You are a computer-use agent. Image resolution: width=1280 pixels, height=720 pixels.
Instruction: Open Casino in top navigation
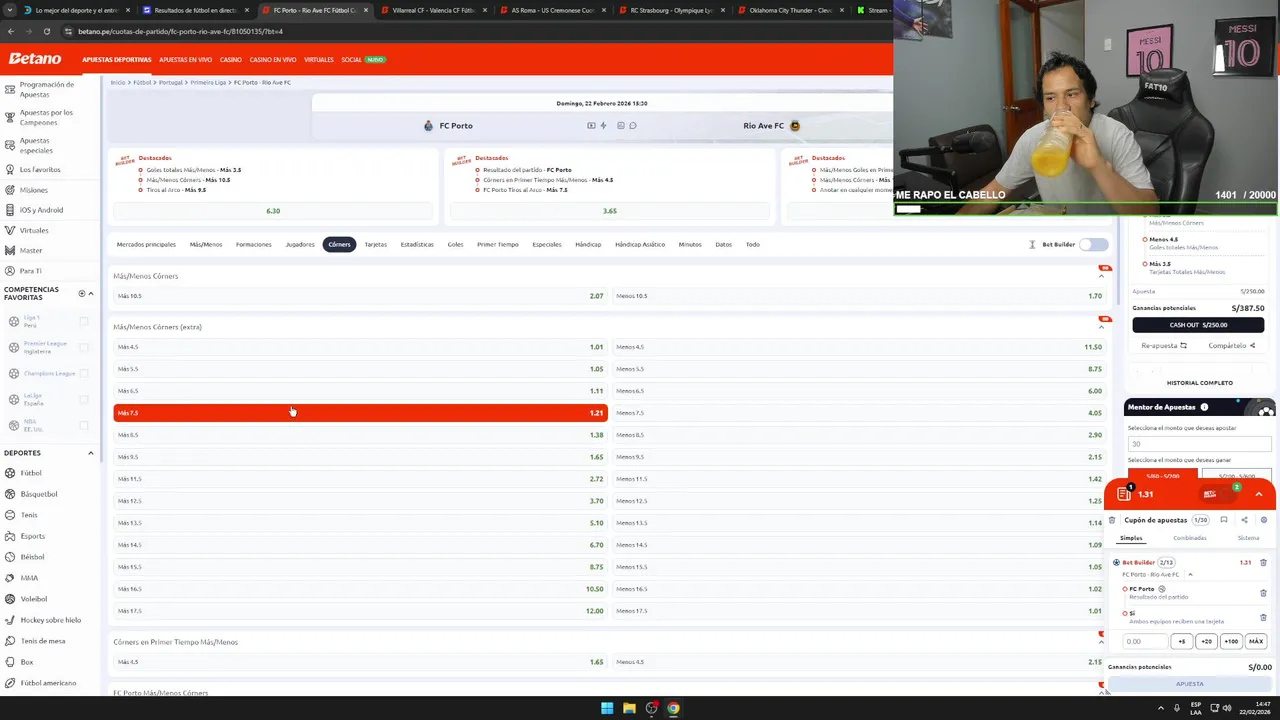[x=231, y=60]
